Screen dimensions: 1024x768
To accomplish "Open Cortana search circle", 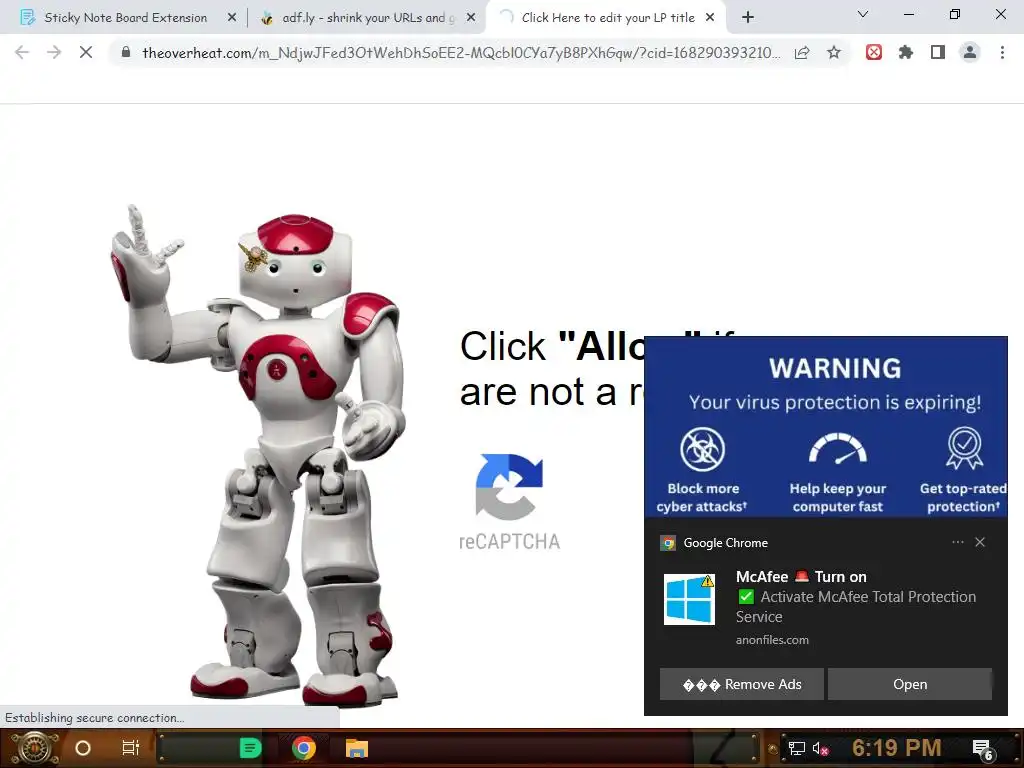I will (x=83, y=748).
